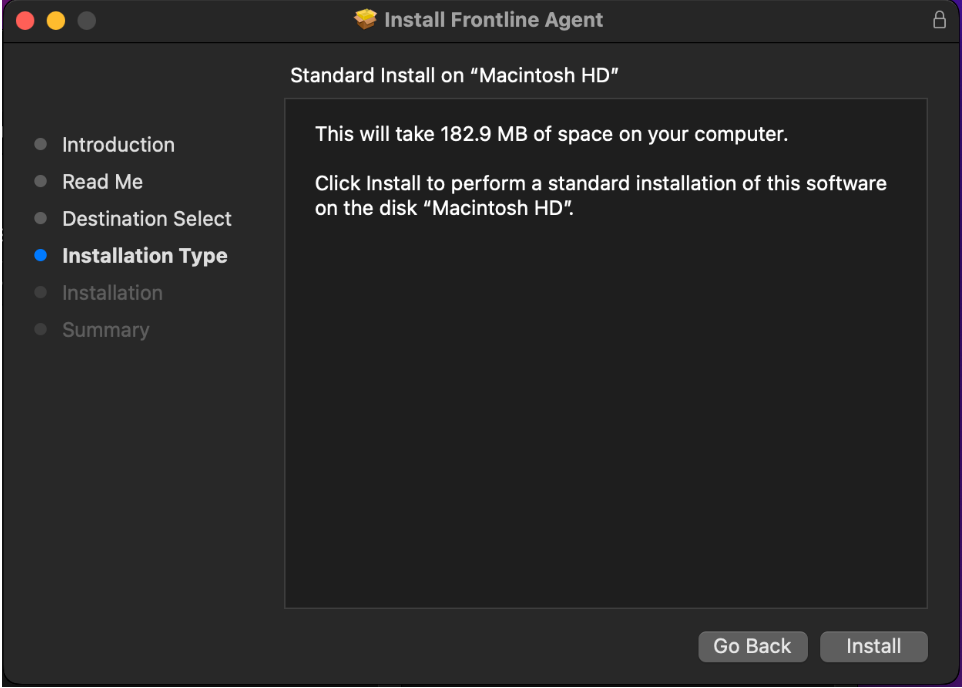This screenshot has height=688, width=962.
Task: Click the blue bullet beside Installation Type
Action: tap(40, 256)
